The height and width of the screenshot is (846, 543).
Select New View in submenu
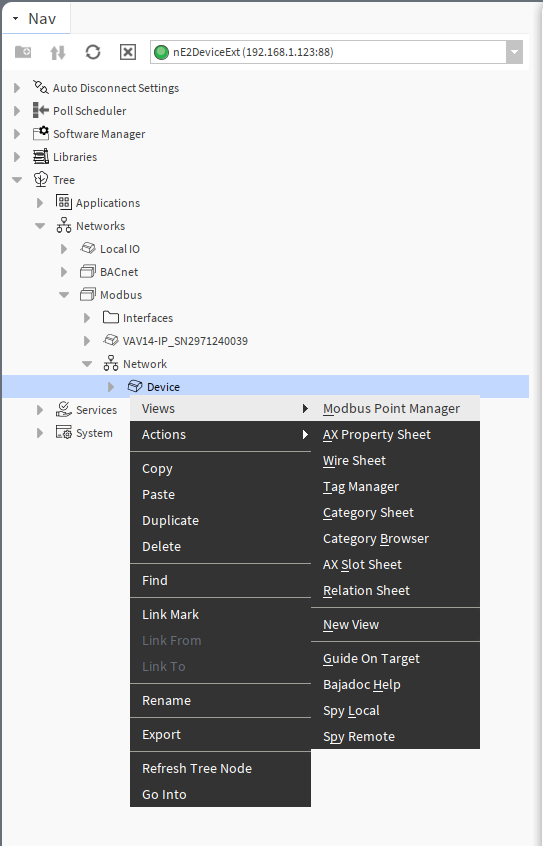(x=395, y=624)
